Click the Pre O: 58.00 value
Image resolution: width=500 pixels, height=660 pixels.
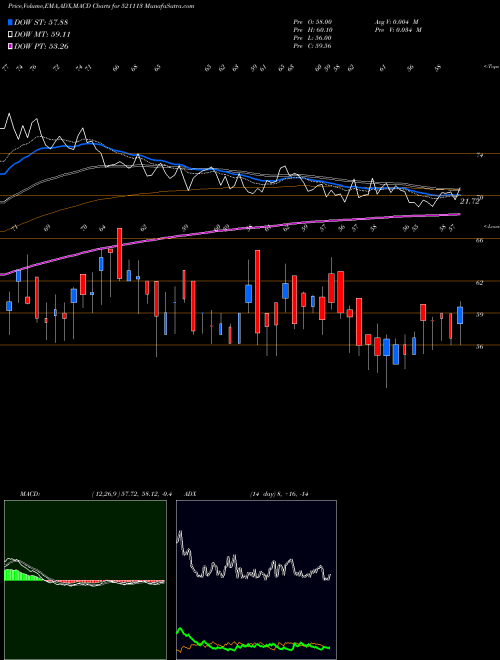click(313, 22)
